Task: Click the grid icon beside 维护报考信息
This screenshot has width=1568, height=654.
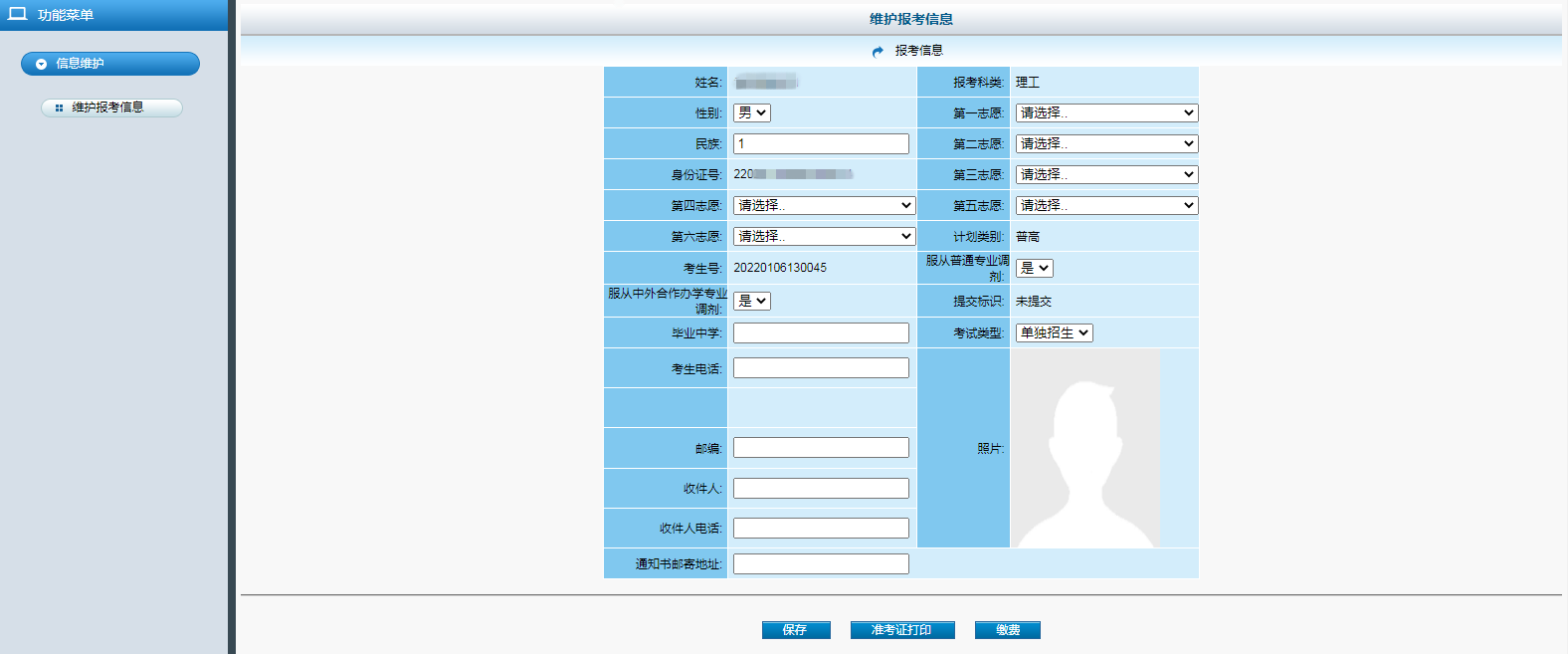Action: [x=59, y=108]
